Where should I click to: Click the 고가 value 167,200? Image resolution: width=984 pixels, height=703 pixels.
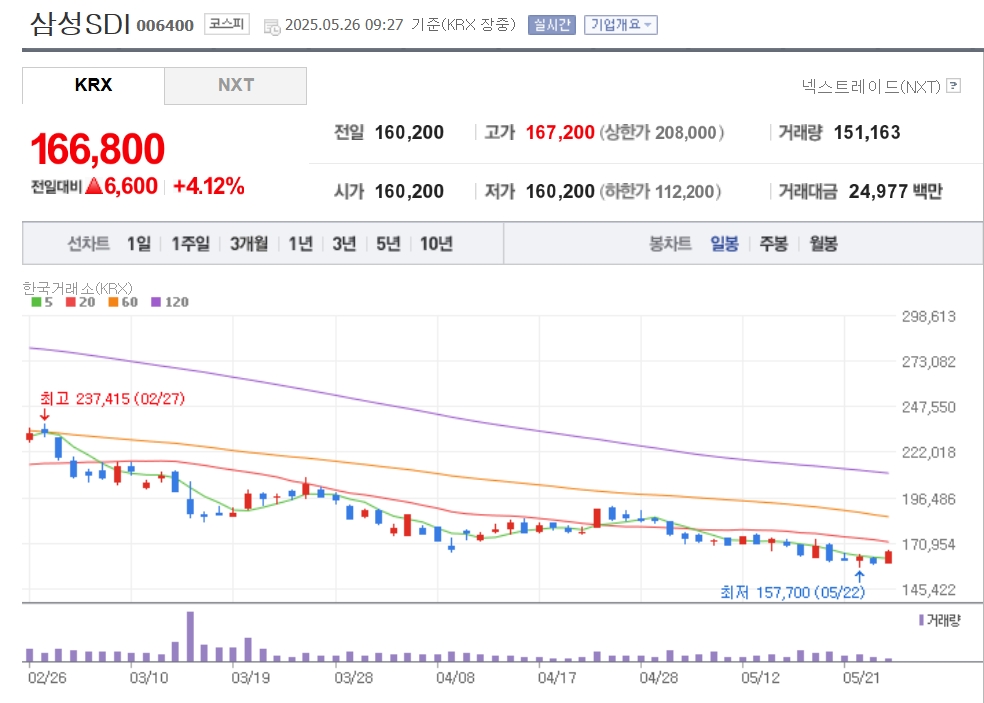click(x=560, y=132)
